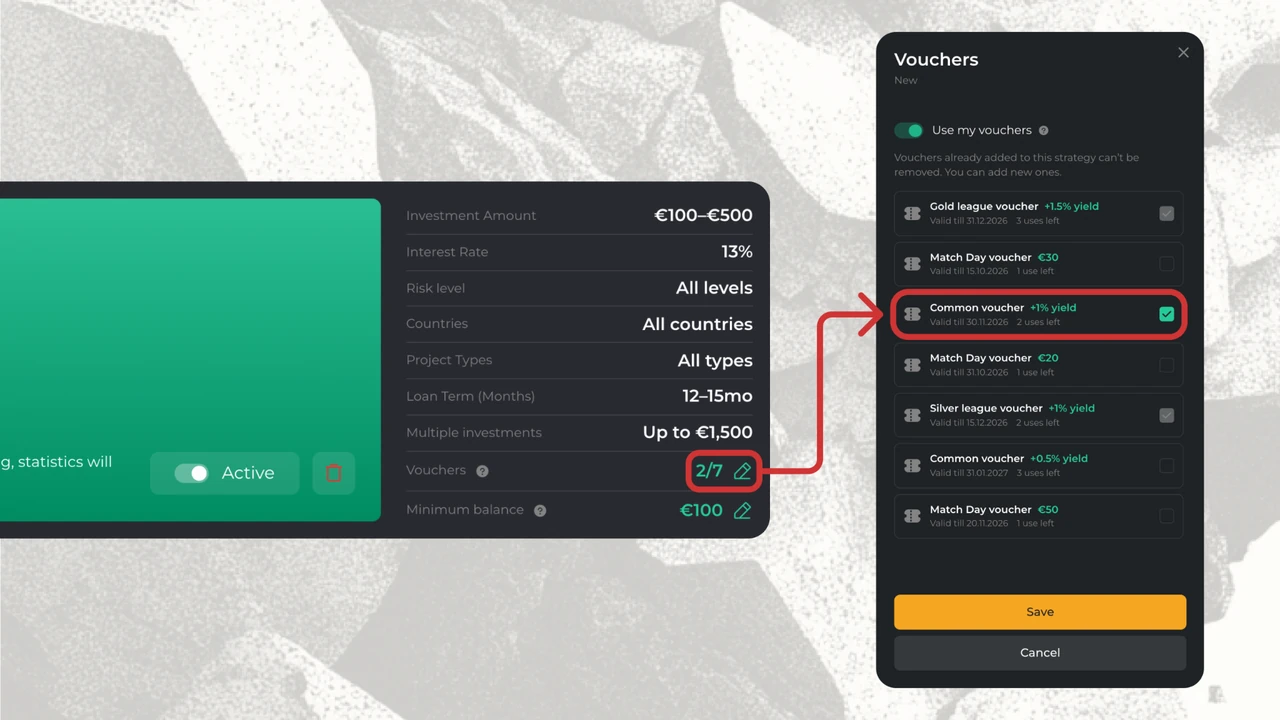The width and height of the screenshot is (1280, 720).
Task: Click the €100 minimum balance value
Action: [701, 511]
